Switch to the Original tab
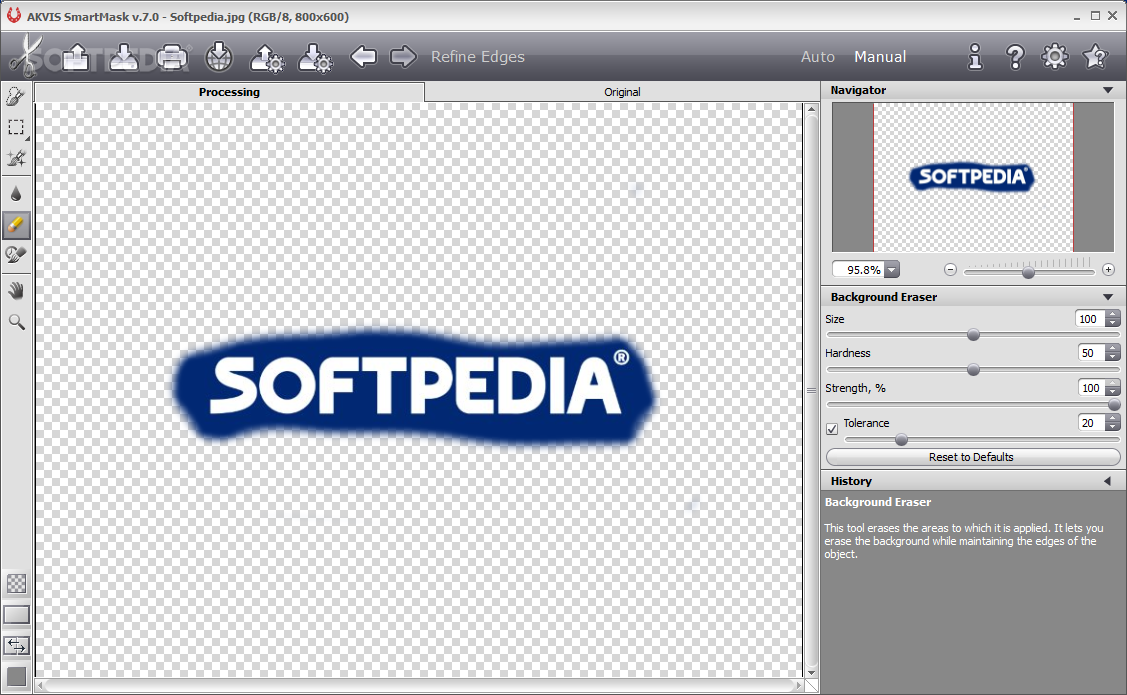This screenshot has width=1127, height=695. pyautogui.click(x=622, y=92)
